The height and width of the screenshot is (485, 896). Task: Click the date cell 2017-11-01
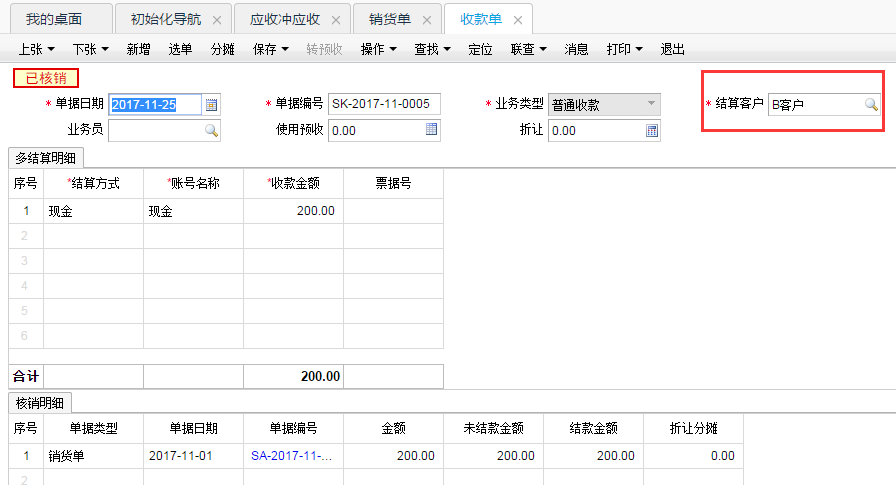click(x=193, y=456)
